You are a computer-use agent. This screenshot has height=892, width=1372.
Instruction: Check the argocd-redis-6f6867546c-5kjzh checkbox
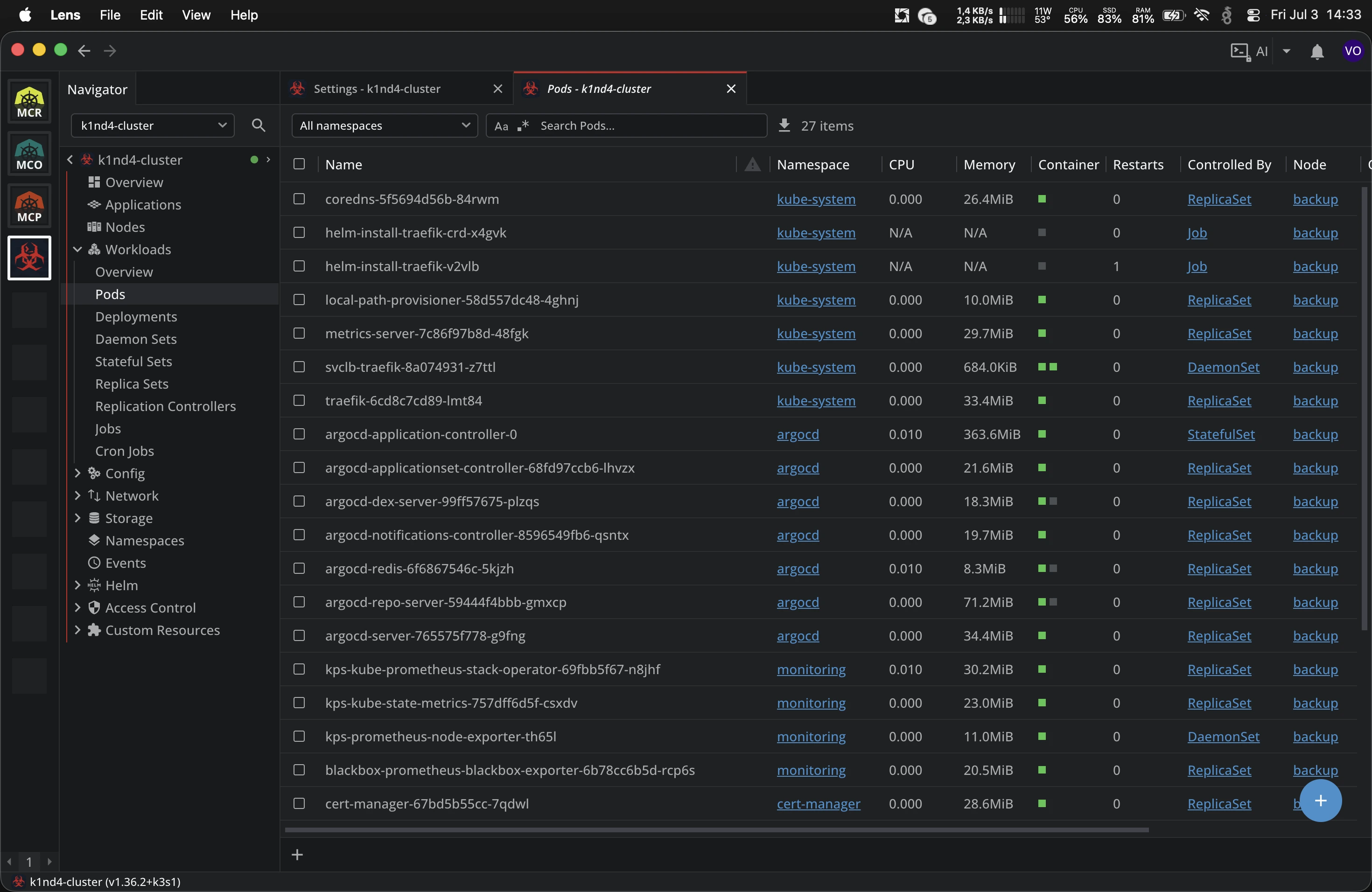point(299,568)
